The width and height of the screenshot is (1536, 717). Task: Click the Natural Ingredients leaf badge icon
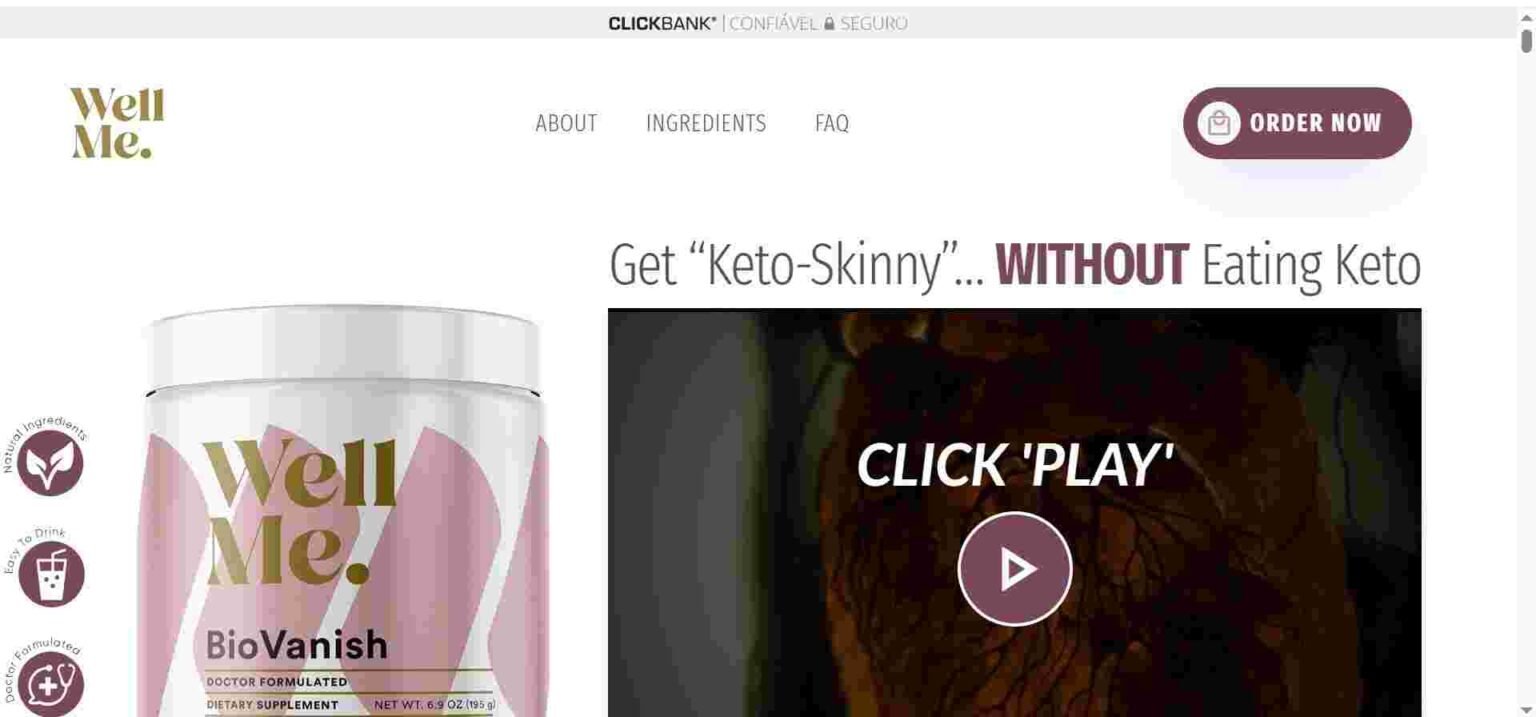50,463
